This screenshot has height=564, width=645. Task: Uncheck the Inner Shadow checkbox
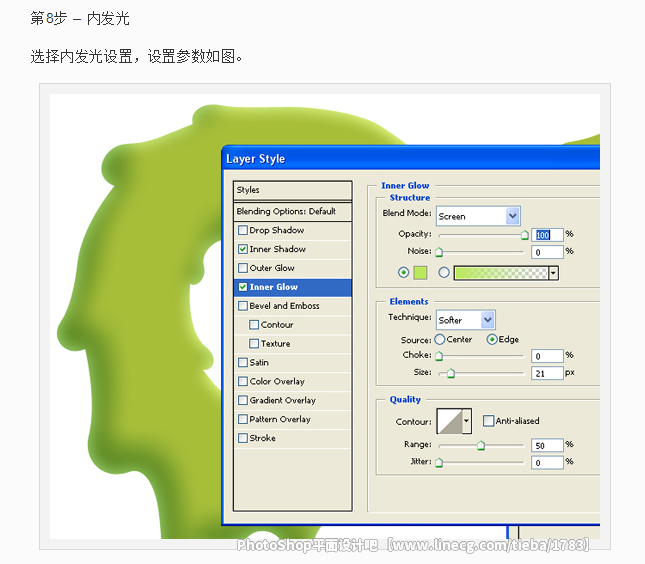pos(243,249)
